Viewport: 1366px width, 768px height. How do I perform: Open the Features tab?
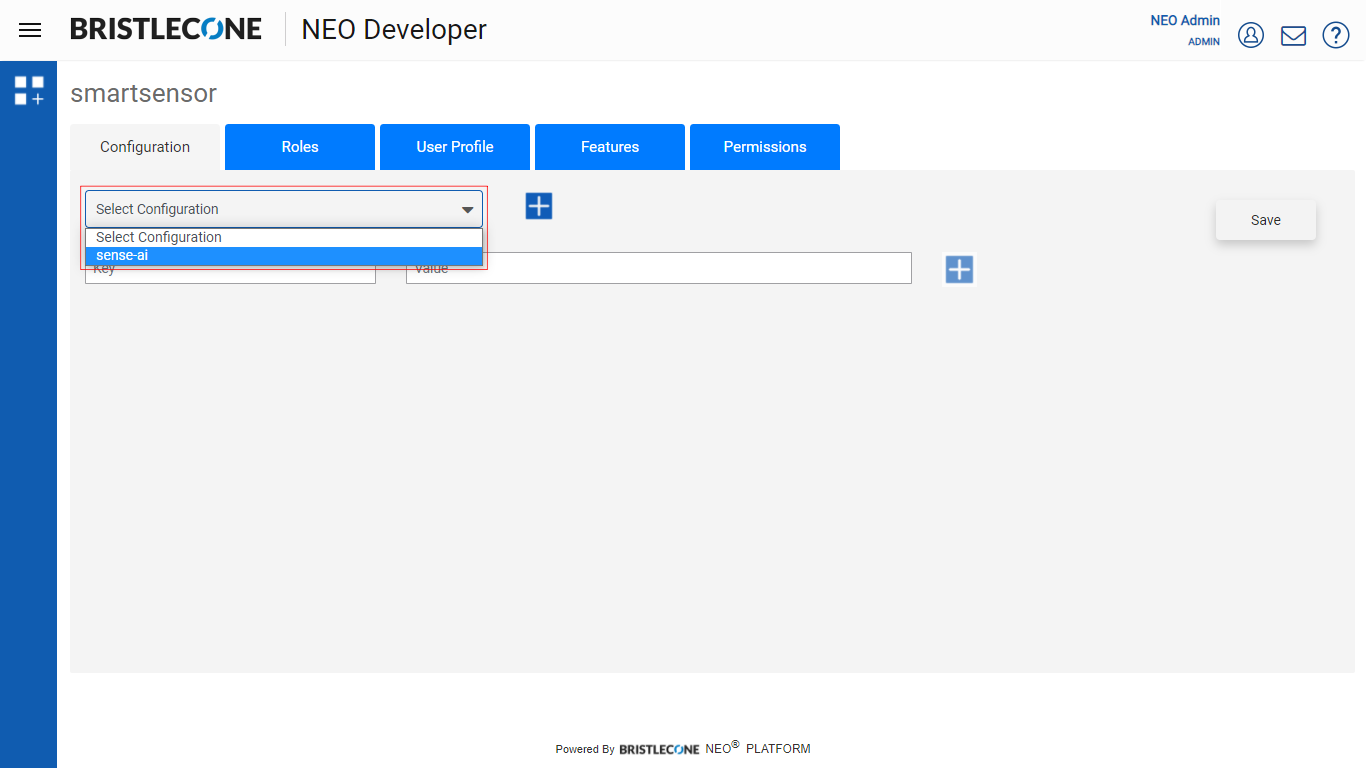610,147
